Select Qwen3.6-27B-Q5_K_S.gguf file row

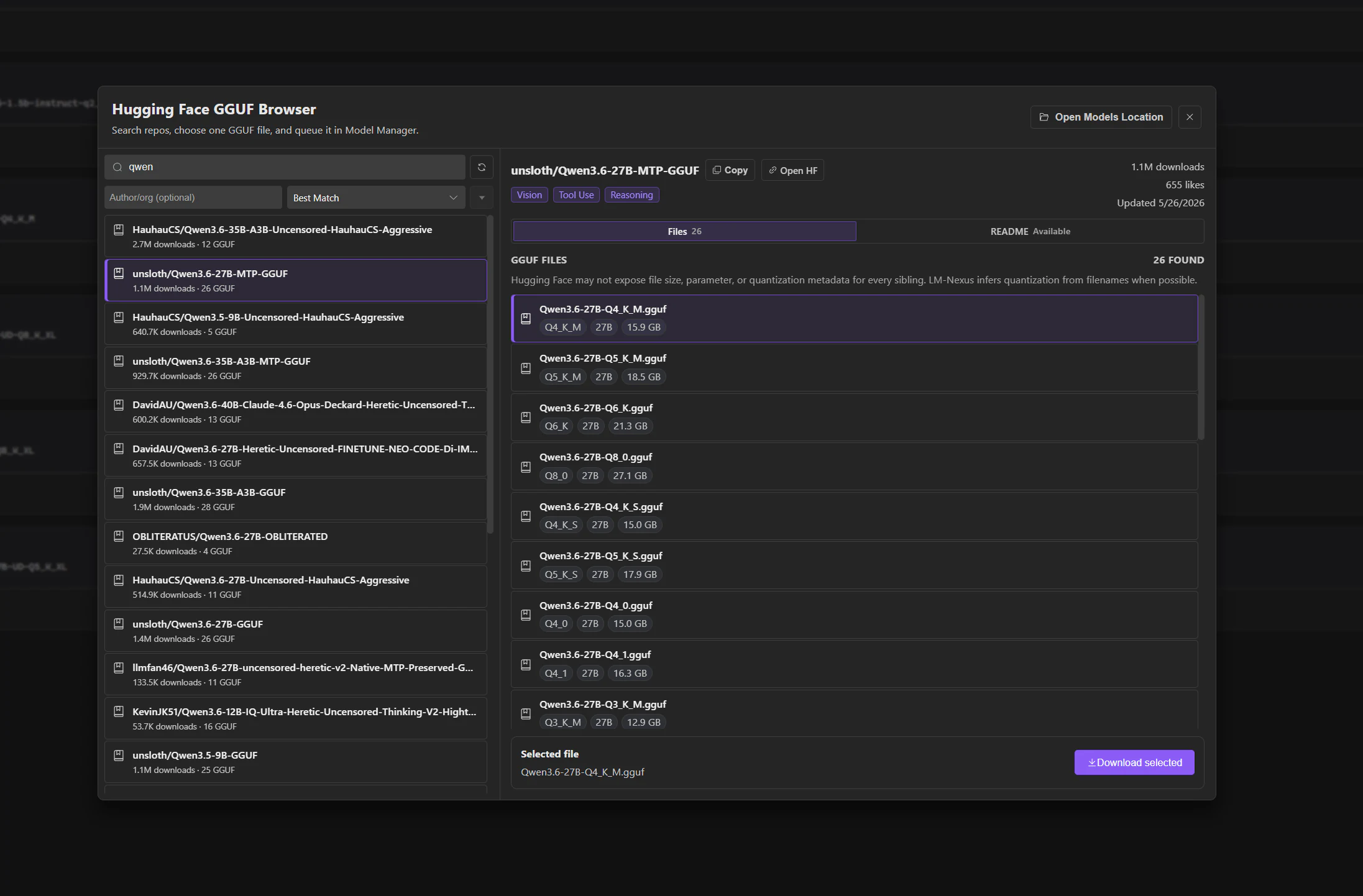coord(854,565)
